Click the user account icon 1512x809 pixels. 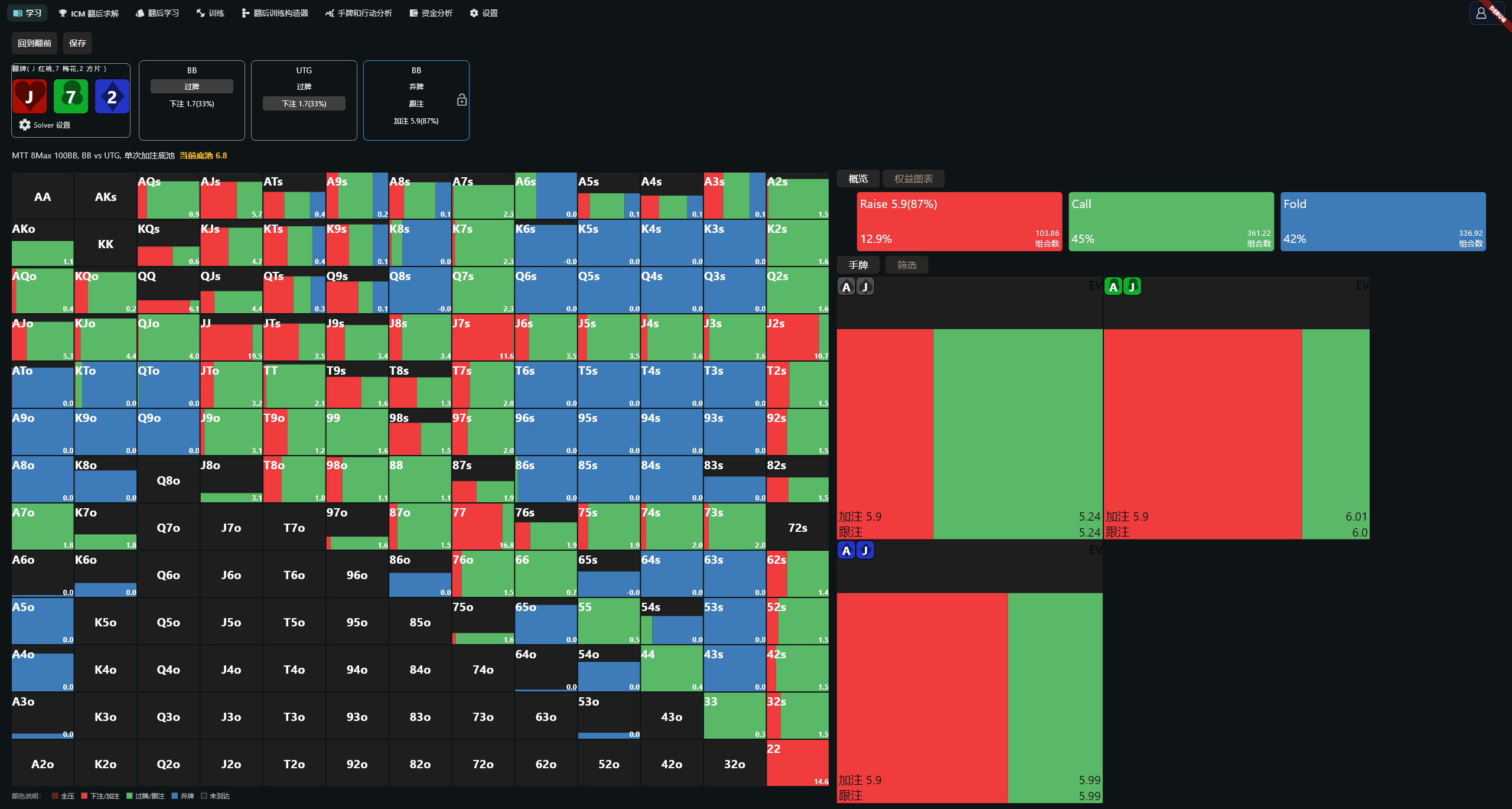click(1481, 13)
